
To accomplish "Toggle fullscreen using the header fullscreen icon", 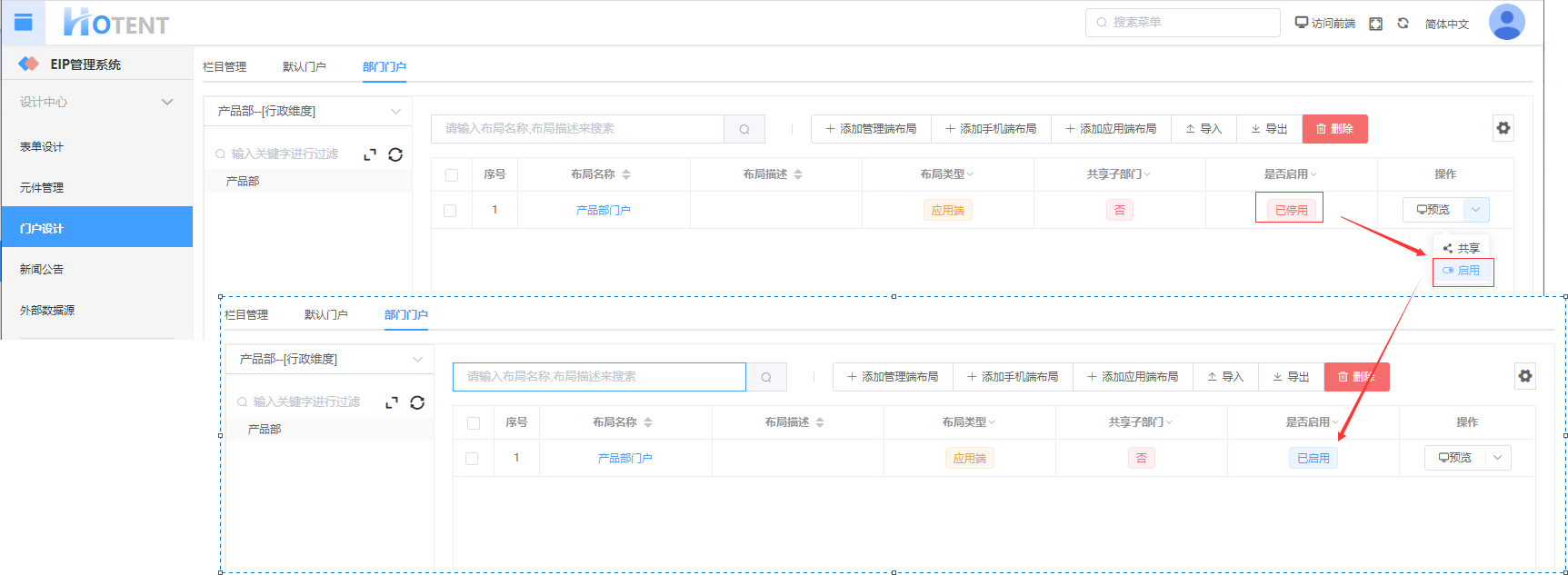I will coord(1375,24).
